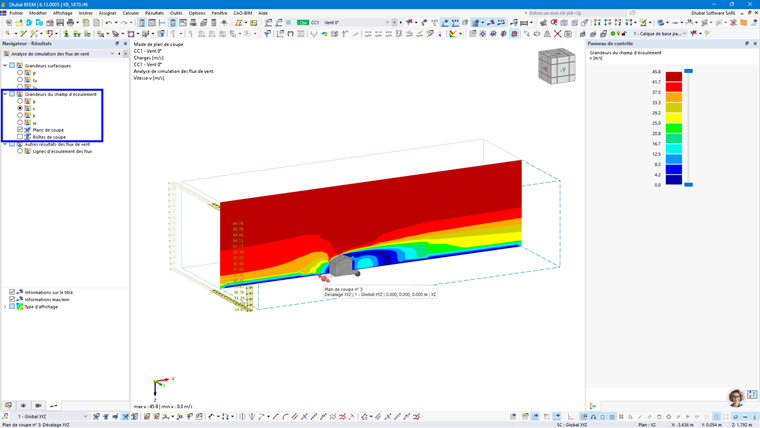Go to previous navigator result type arrow

[x=119, y=54]
